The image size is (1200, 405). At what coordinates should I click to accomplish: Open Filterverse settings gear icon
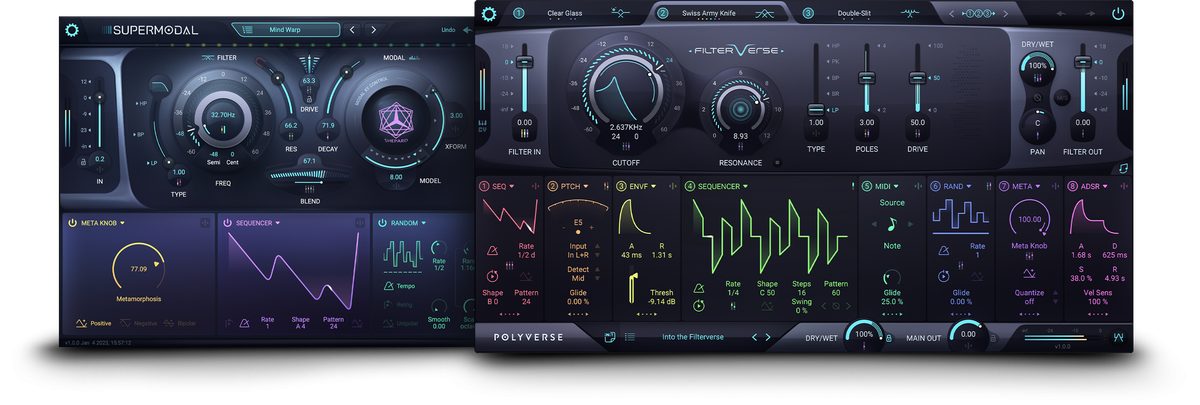[x=489, y=14]
